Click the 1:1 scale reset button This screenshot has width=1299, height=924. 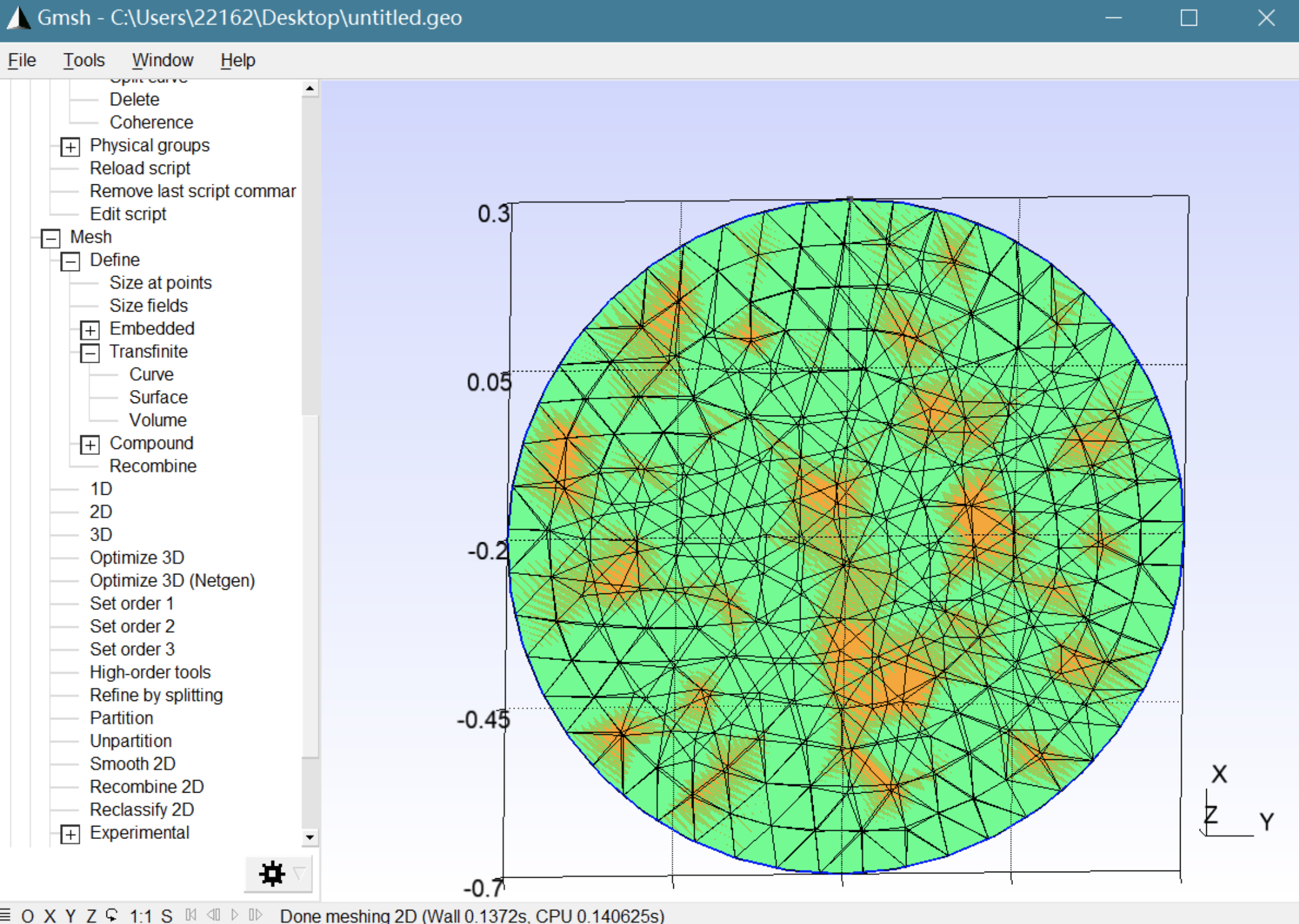tap(140, 915)
